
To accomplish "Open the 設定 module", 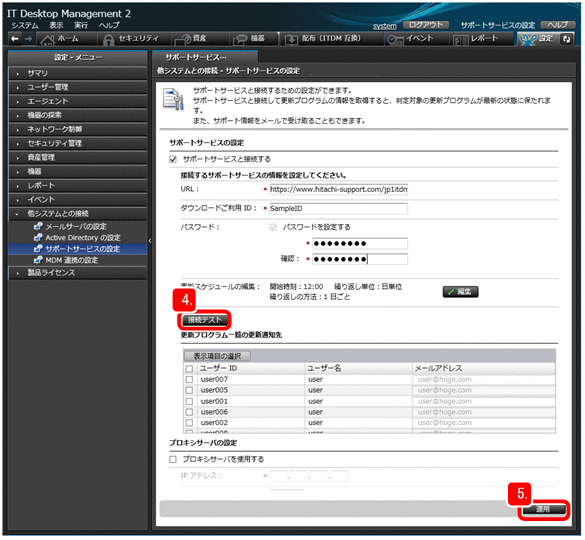I will [x=538, y=38].
